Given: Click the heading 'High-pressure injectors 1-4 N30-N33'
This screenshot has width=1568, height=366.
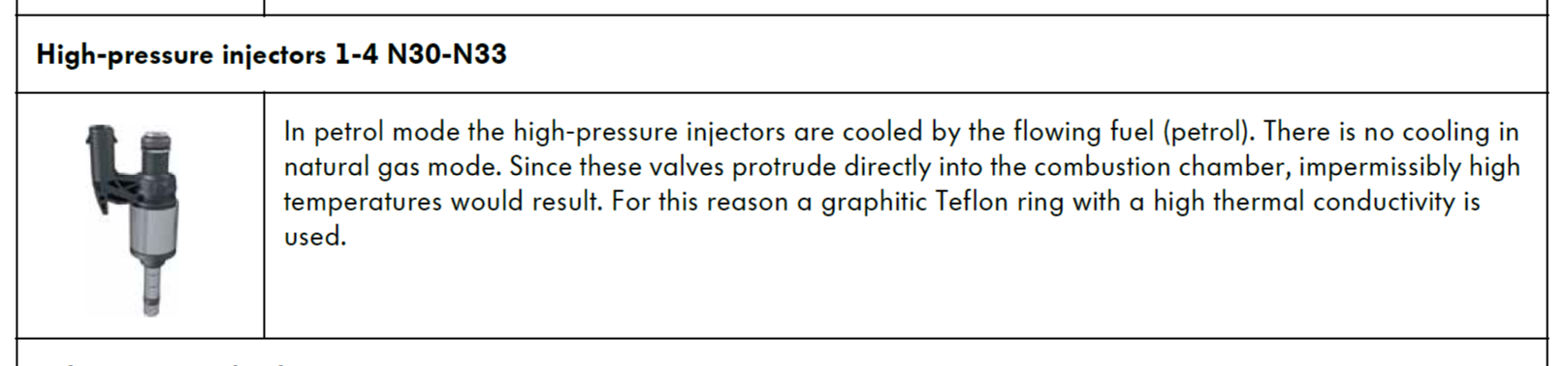Looking at the screenshot, I should point(272,54).
